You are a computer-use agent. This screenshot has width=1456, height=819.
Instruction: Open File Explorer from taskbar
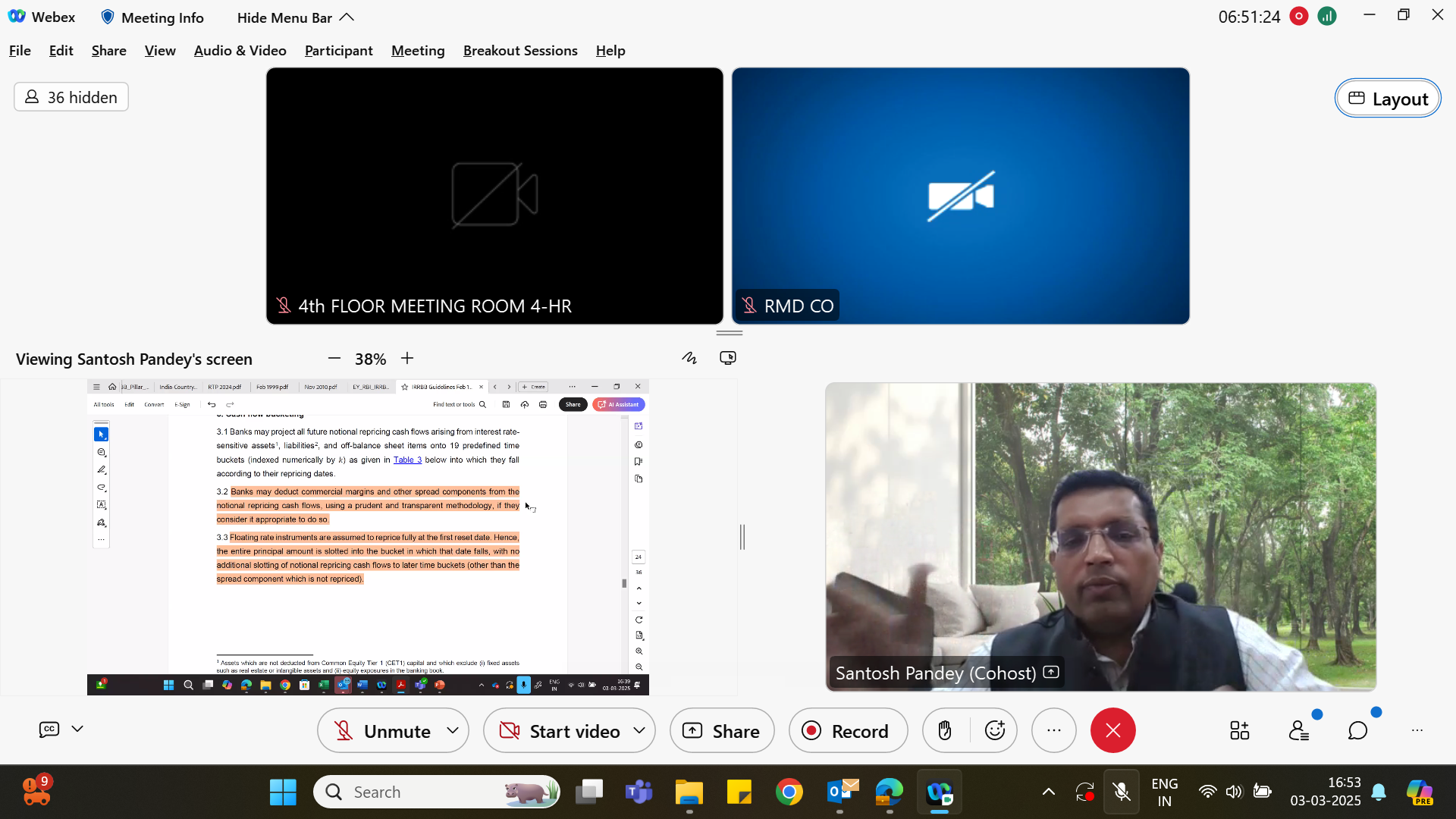click(x=689, y=792)
